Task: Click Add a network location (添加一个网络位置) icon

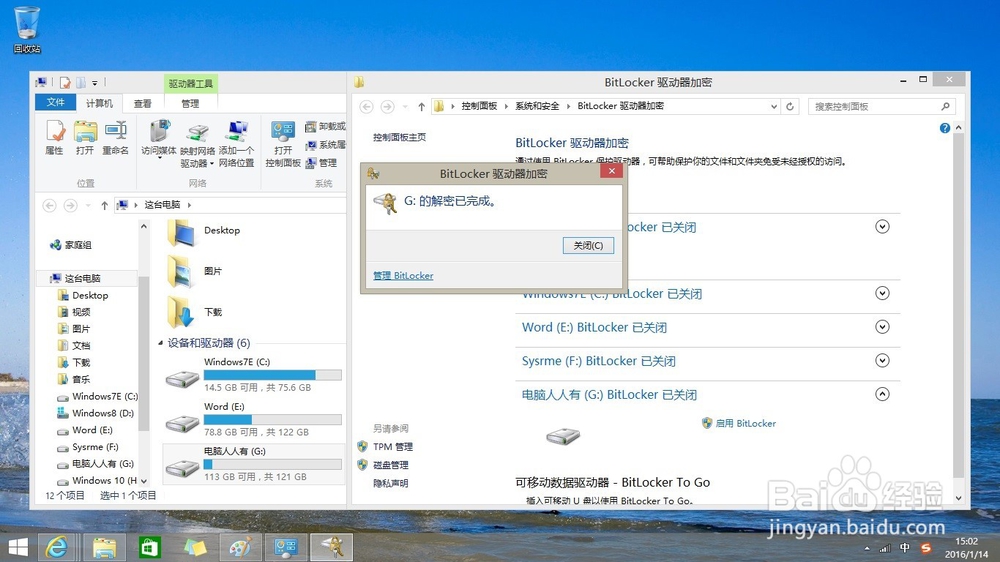Action: (237, 144)
